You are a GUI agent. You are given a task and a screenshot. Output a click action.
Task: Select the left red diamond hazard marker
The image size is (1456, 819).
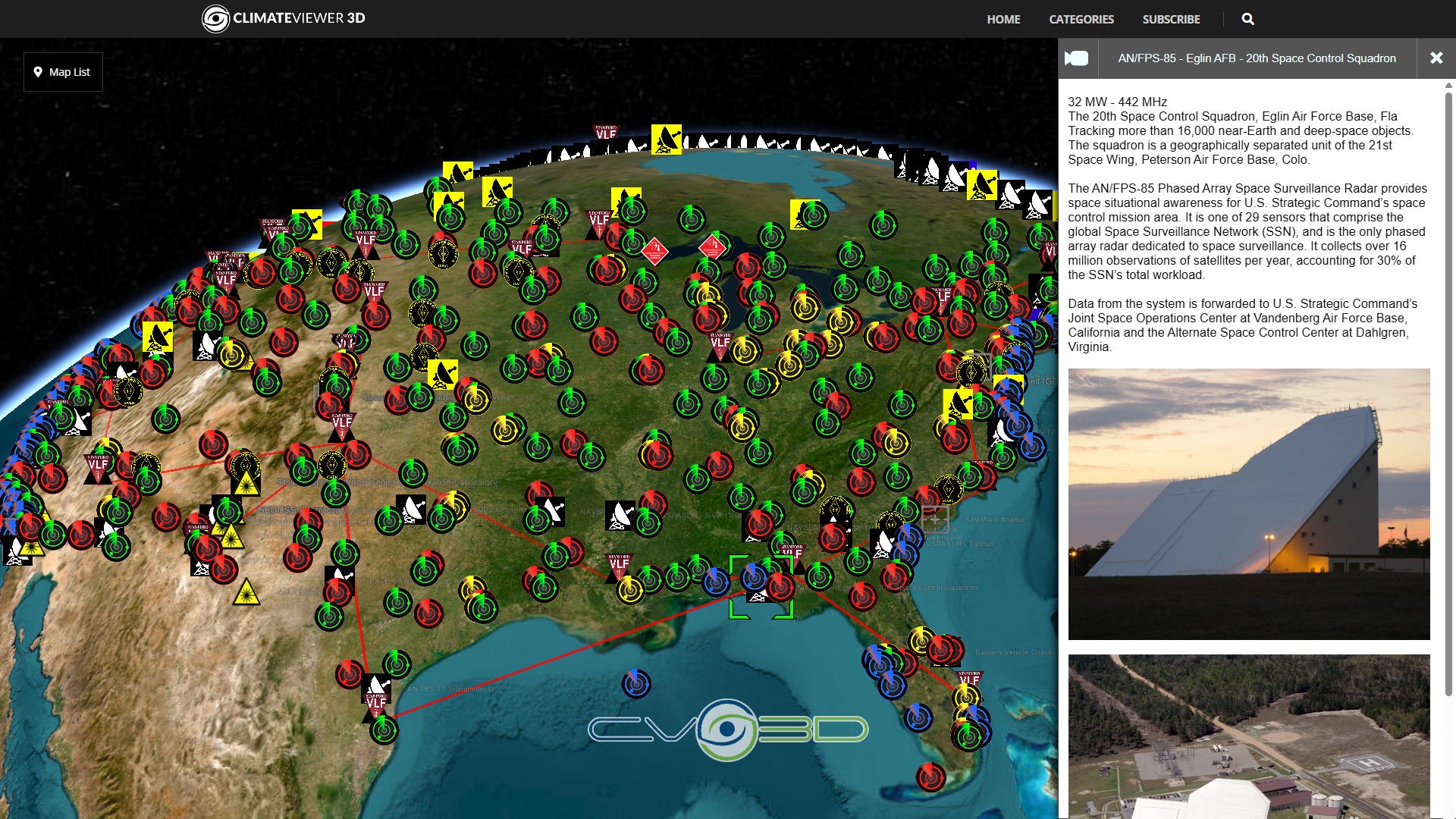pyautogui.click(x=654, y=251)
